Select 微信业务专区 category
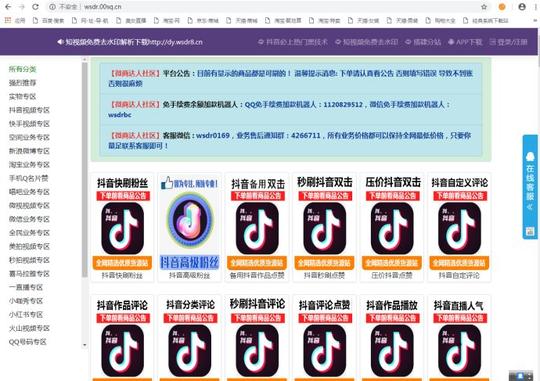Viewport: 540px width, 381px height. (29, 219)
